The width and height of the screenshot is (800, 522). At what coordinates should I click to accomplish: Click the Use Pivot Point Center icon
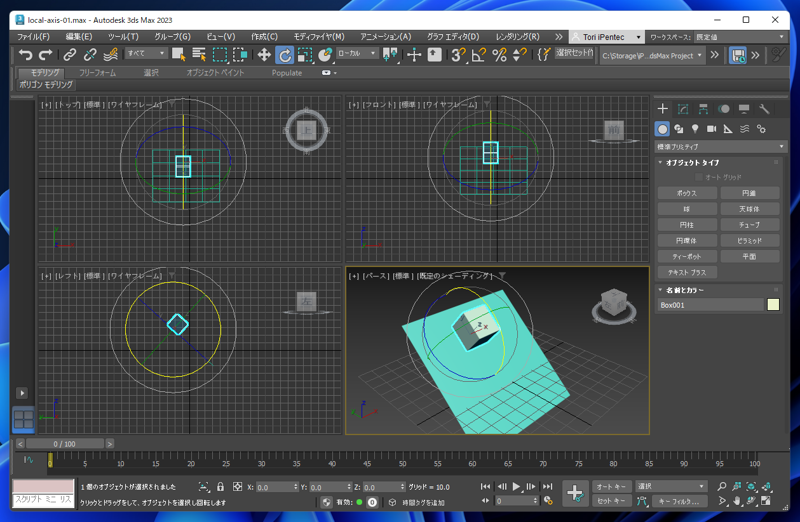(390, 55)
